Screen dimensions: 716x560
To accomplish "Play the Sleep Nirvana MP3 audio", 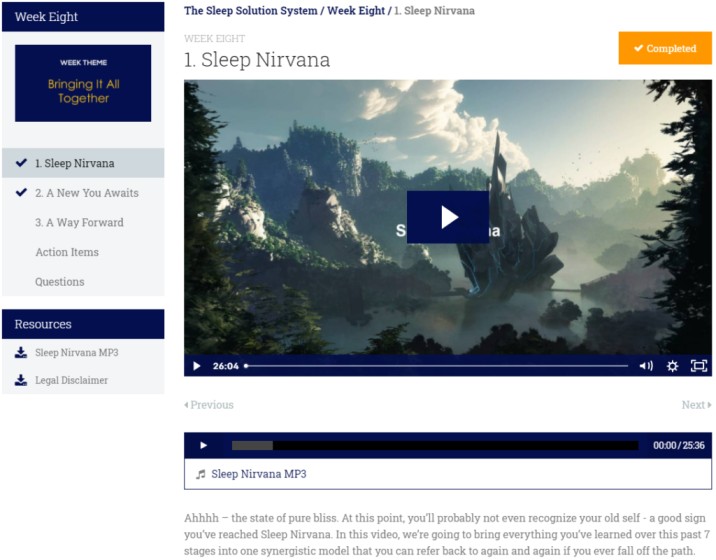I will (x=204, y=445).
